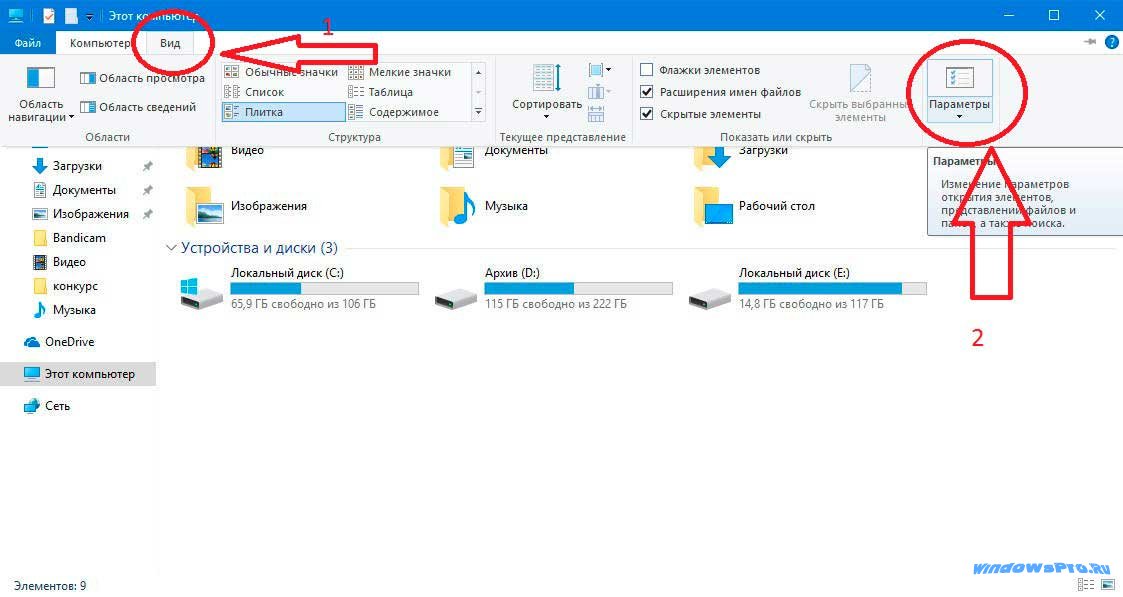This screenshot has width=1123, height=597.
Task: Select the Документы folder tile
Action: tap(494, 156)
